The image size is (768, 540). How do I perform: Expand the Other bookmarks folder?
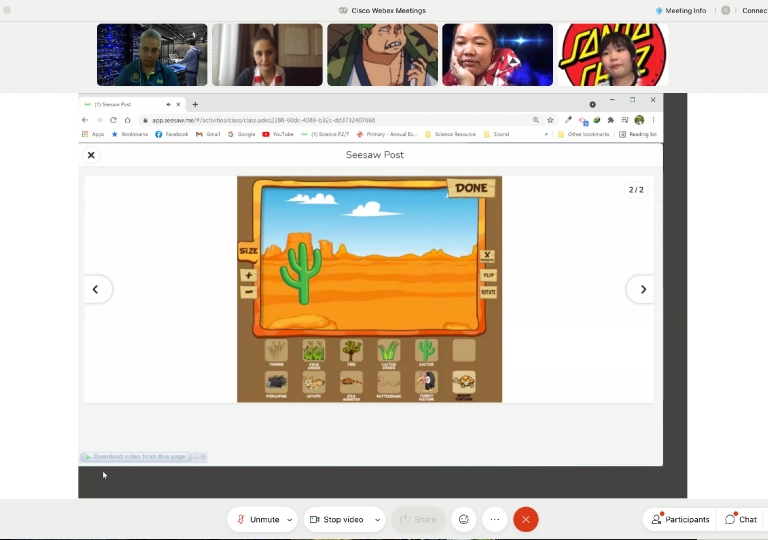pos(584,134)
